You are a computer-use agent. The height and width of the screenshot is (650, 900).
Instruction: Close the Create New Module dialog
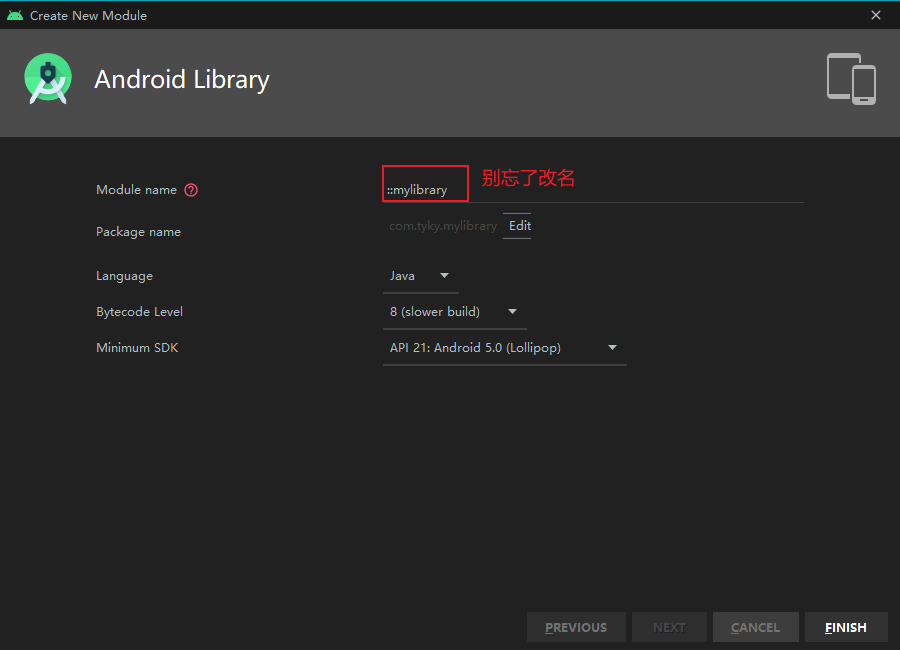(875, 16)
